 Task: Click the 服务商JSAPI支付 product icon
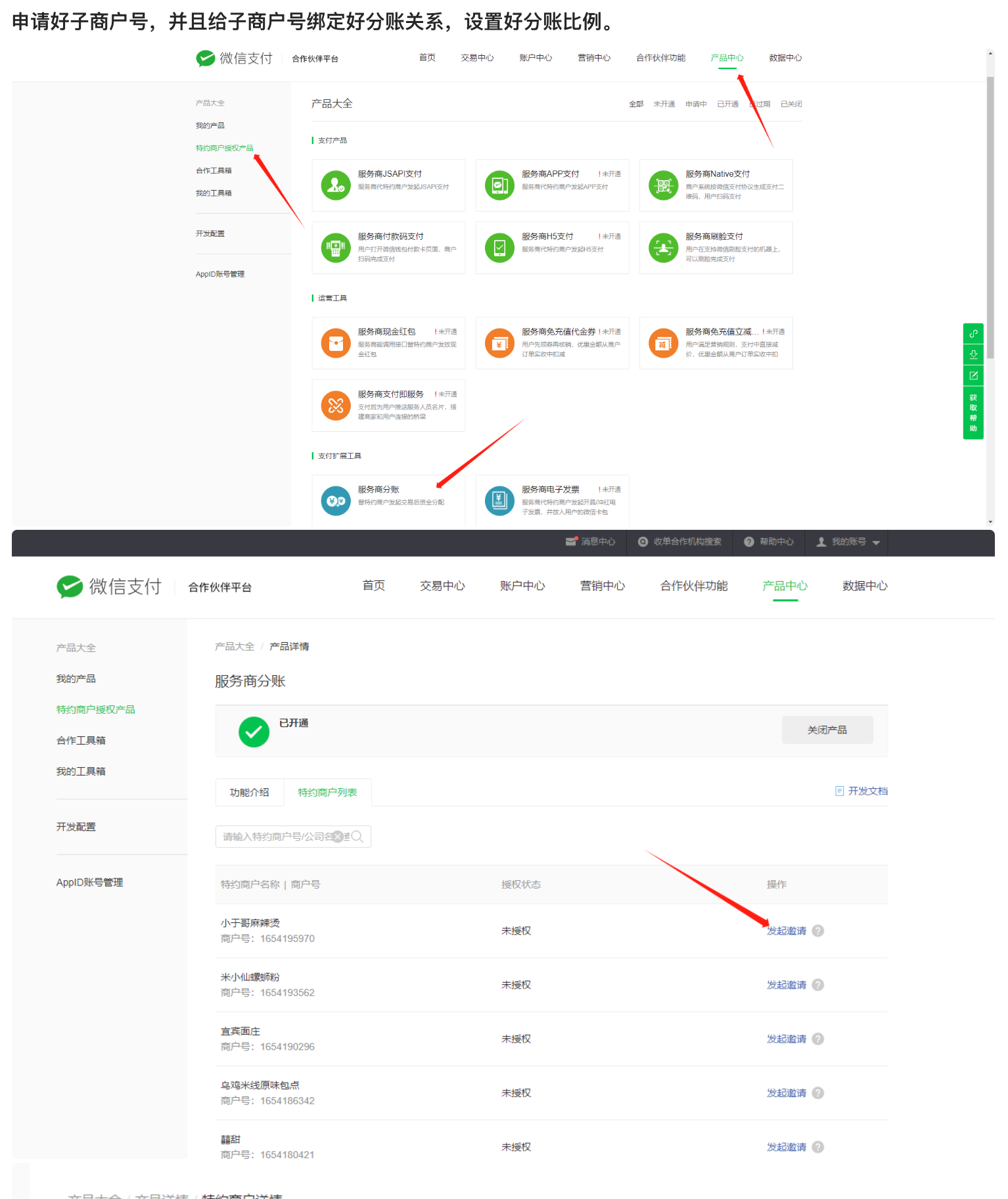click(336, 185)
